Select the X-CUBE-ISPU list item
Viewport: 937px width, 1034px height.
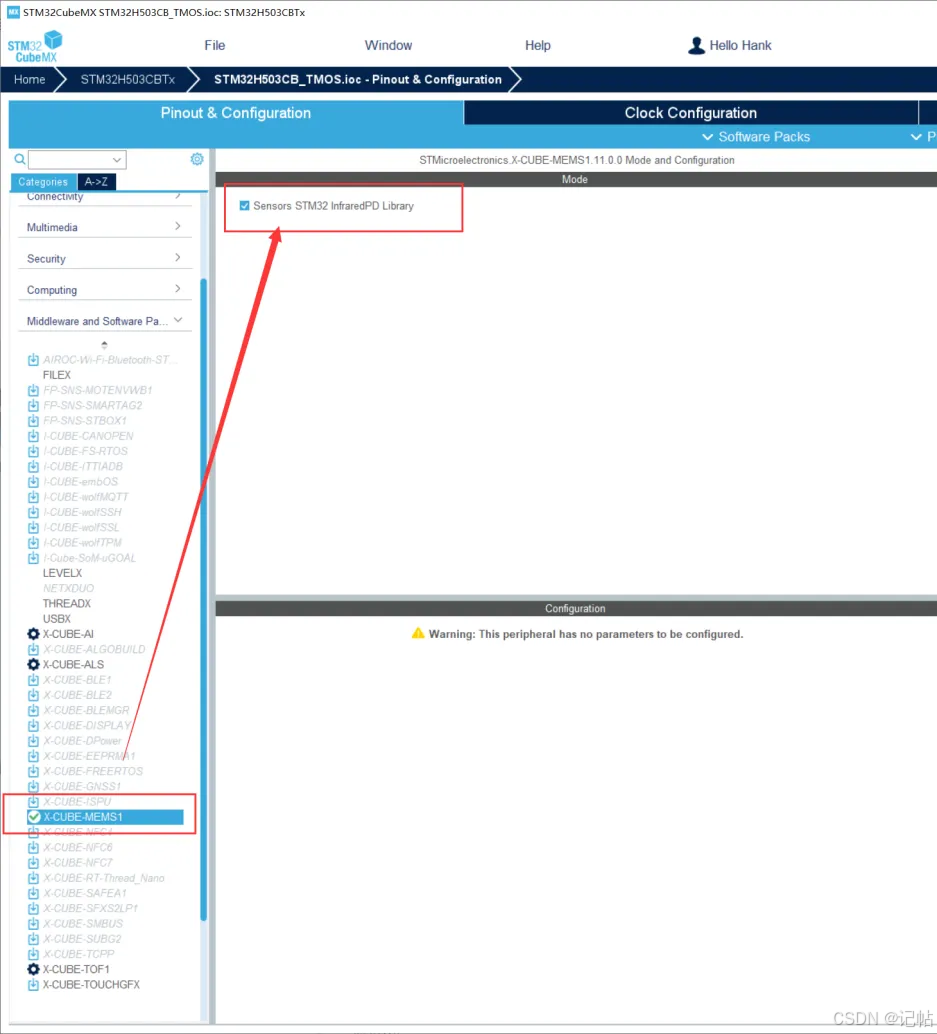[77, 801]
